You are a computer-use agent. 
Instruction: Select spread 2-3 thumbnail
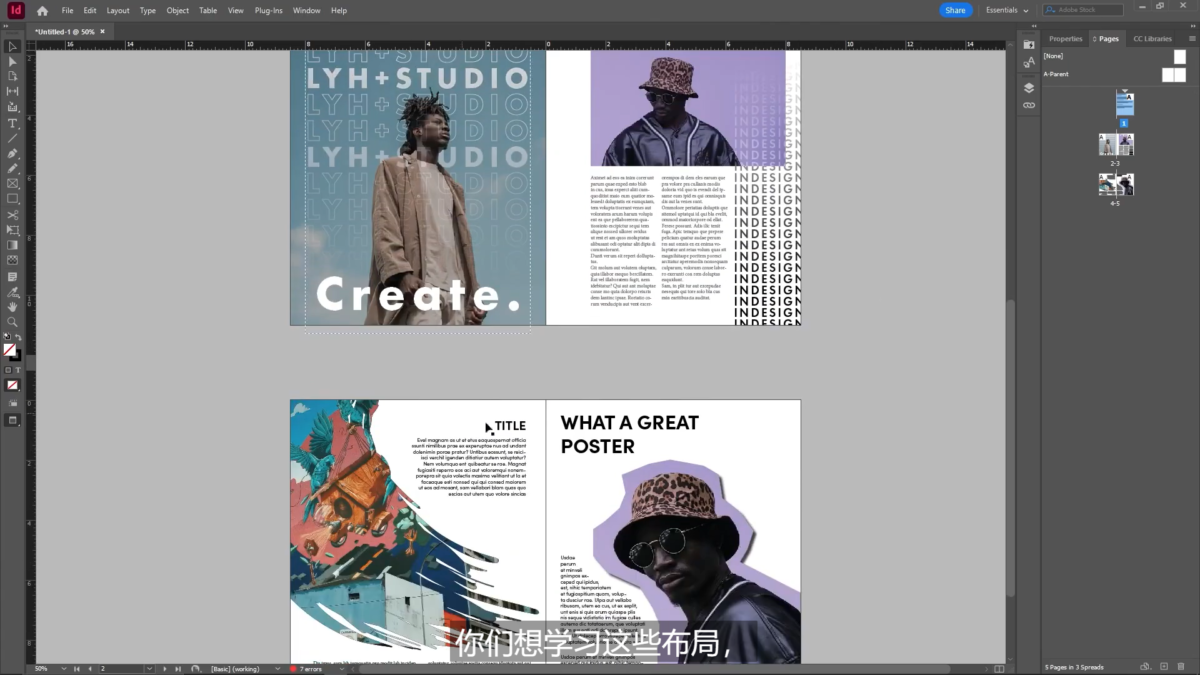pyautogui.click(x=1116, y=145)
